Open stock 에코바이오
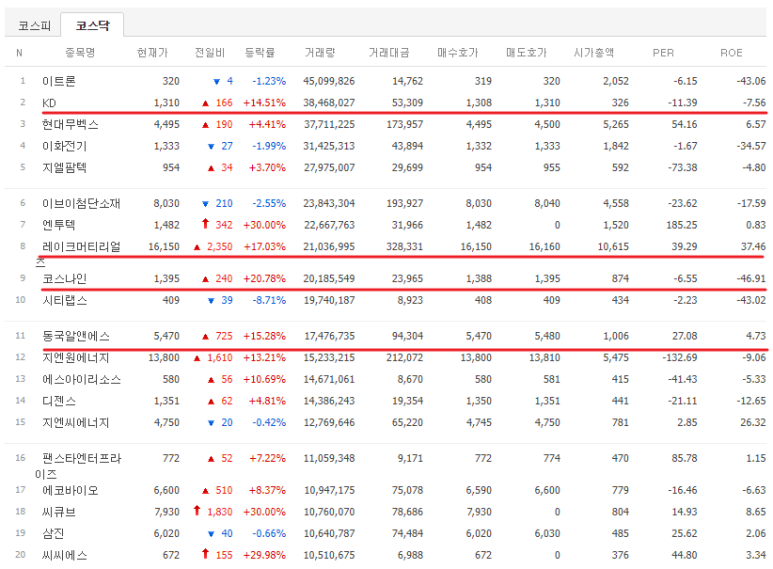Screen dimensions: 773x569 tap(70, 490)
